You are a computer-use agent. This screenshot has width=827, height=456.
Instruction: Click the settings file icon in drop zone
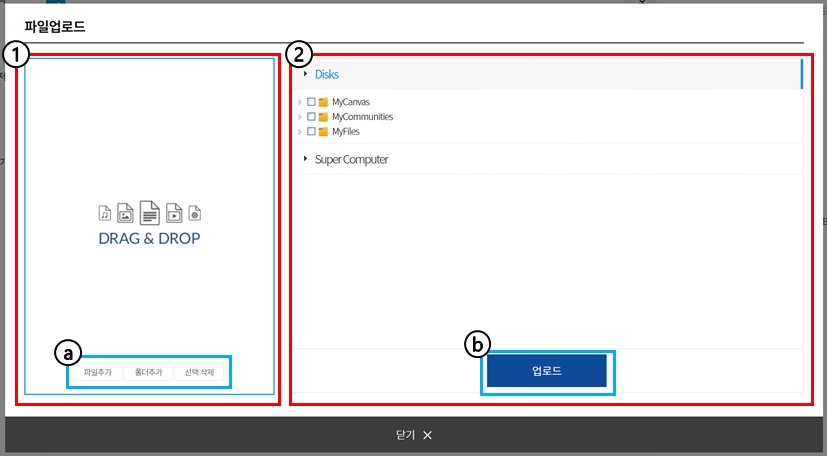pyautogui.click(x=196, y=213)
